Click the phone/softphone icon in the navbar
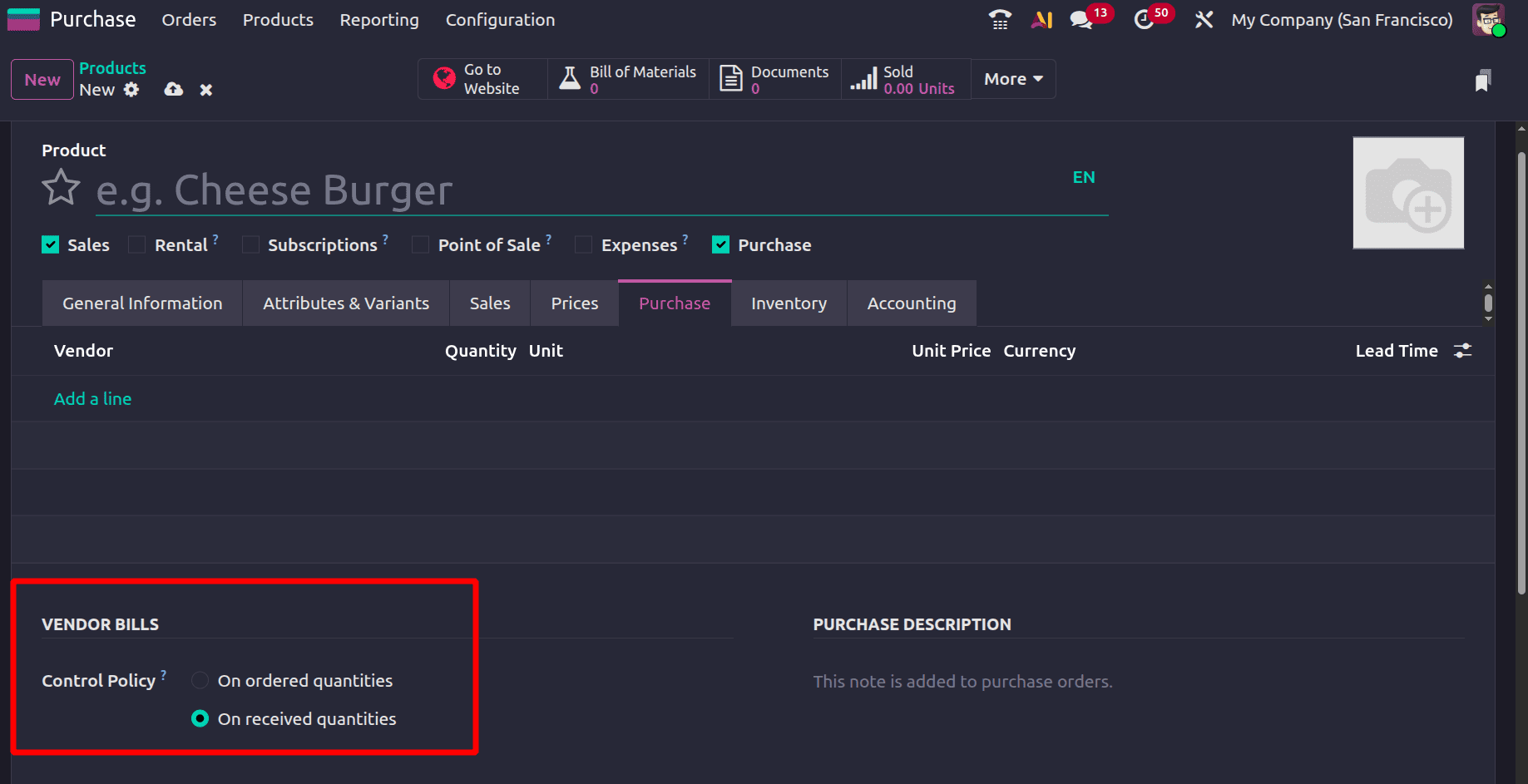 point(999,19)
